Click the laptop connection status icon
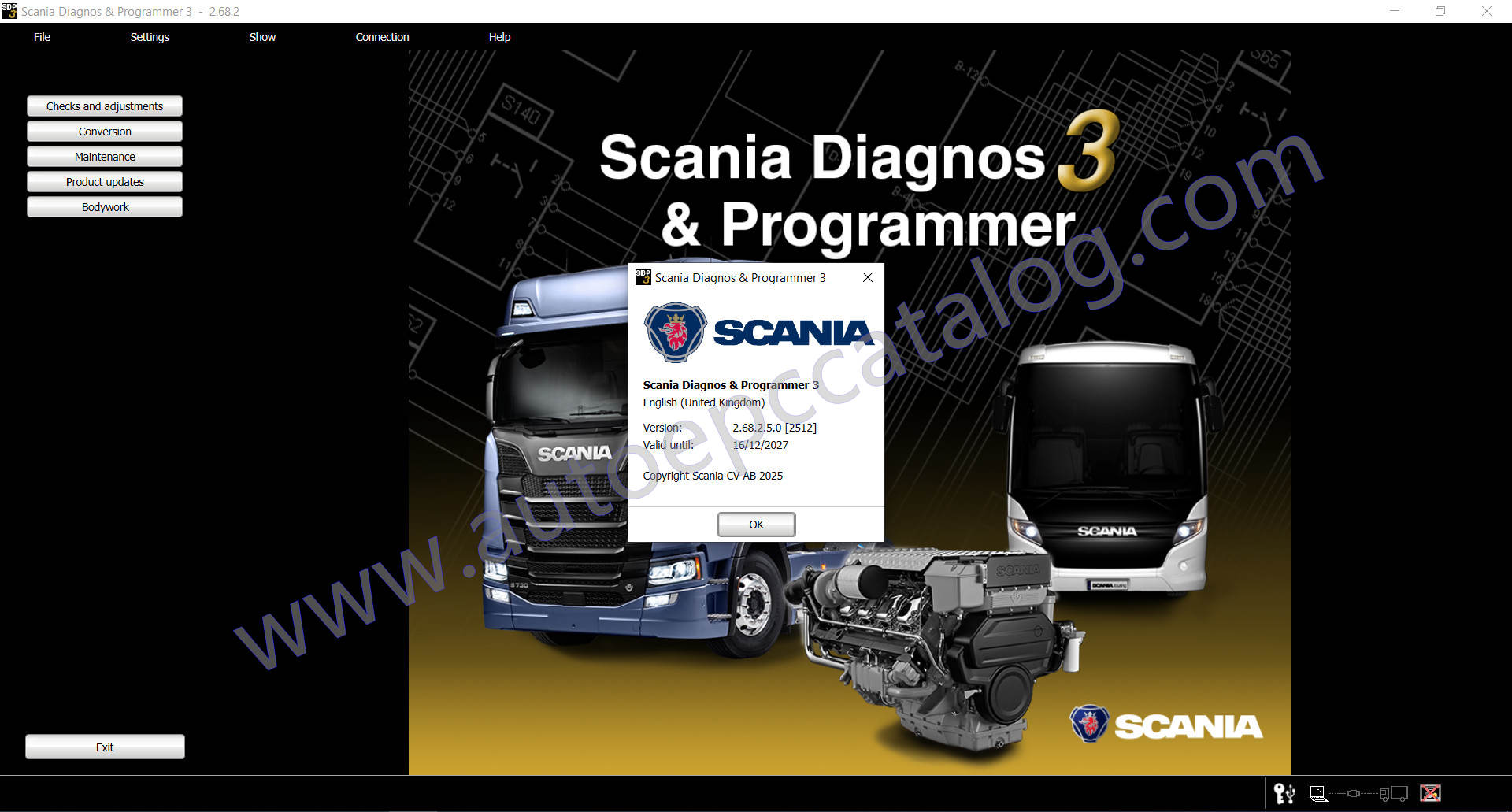 (1317, 792)
